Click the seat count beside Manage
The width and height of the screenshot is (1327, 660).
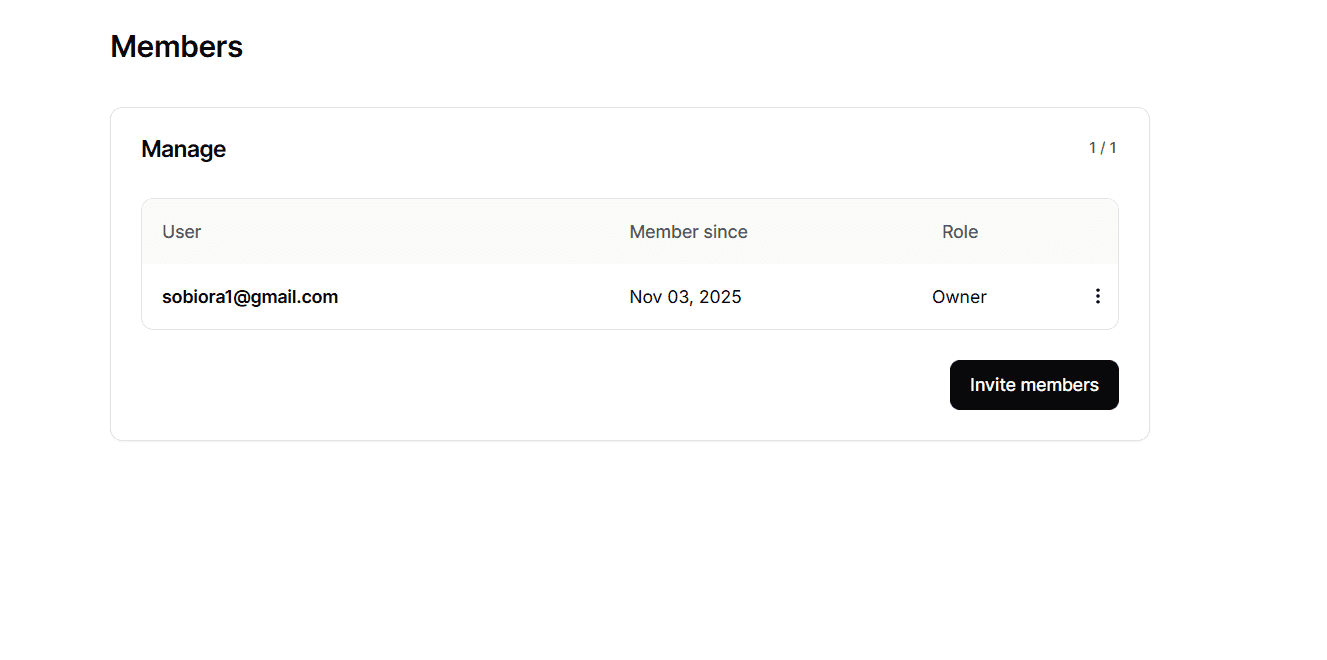[1102, 148]
